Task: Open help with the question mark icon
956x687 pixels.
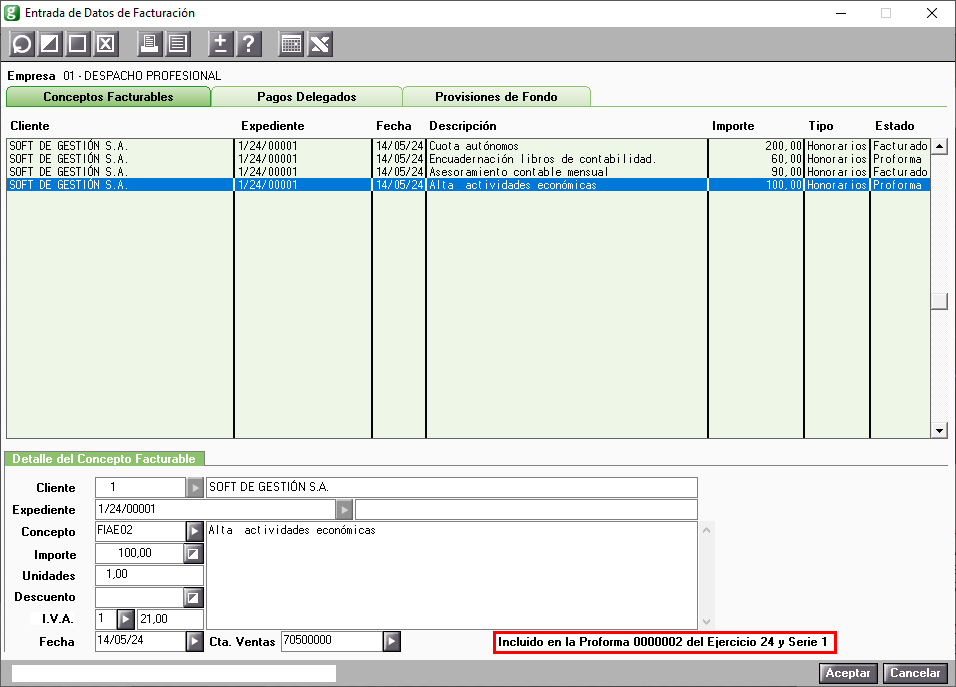Action: point(249,44)
